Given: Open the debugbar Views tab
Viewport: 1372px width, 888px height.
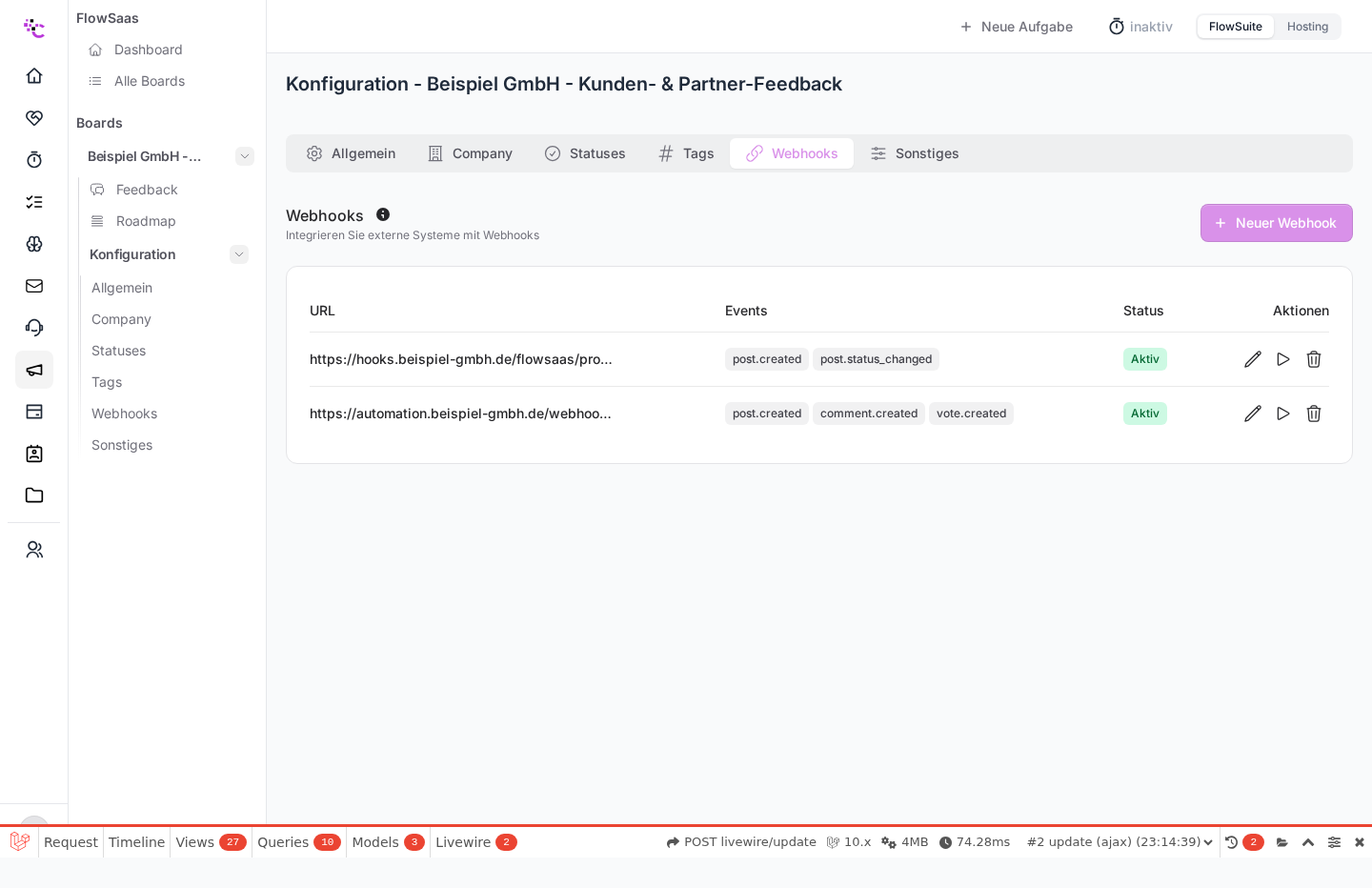Looking at the screenshot, I should (211, 842).
